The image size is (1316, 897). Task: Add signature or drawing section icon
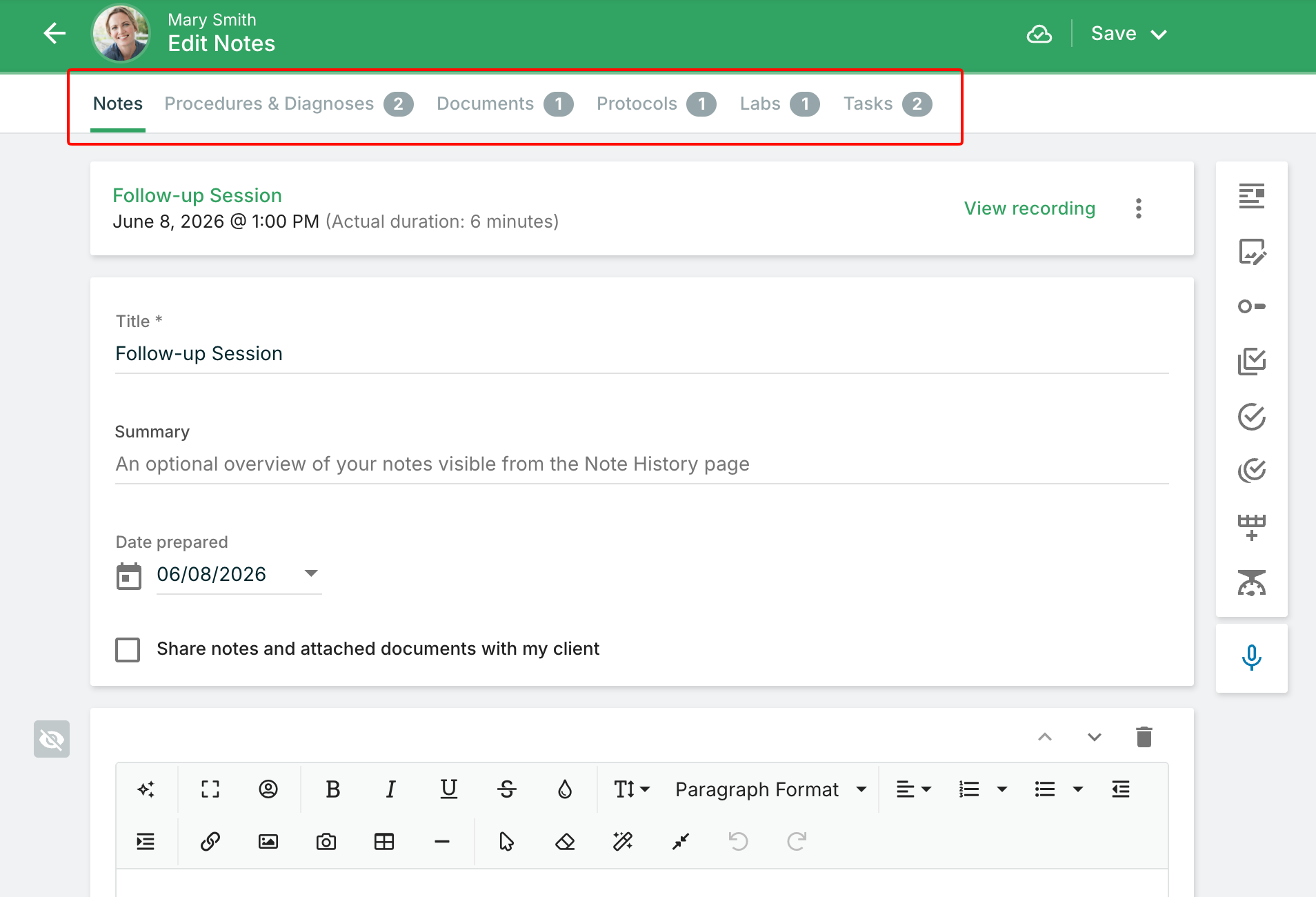point(1251,252)
